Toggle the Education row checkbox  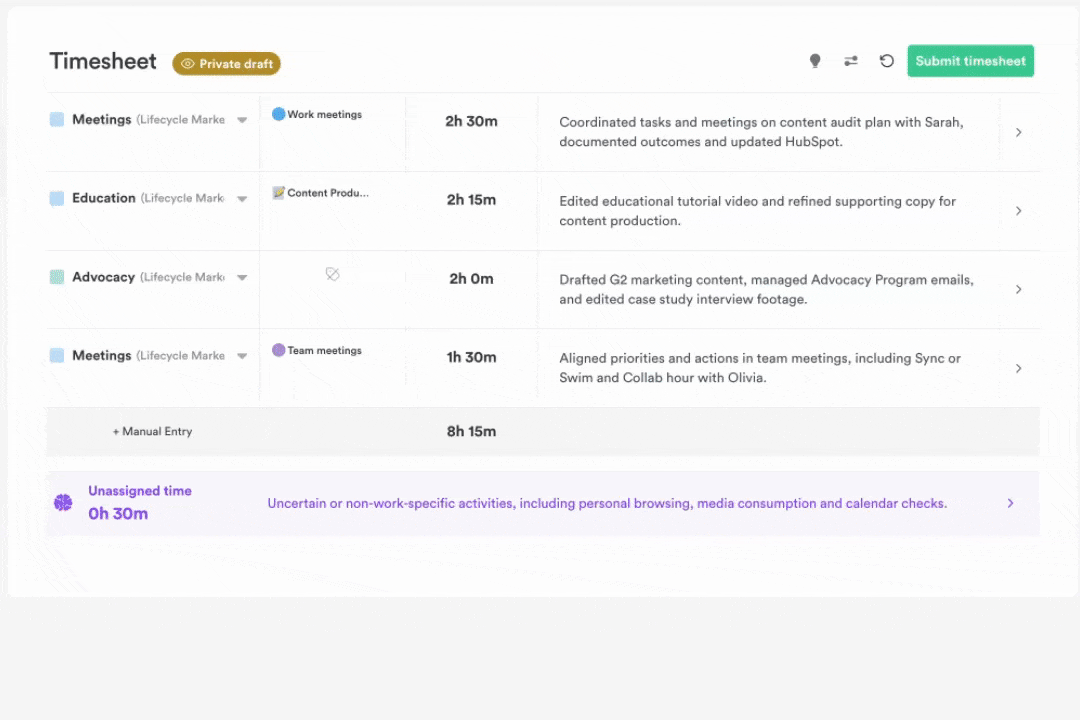[57, 198]
